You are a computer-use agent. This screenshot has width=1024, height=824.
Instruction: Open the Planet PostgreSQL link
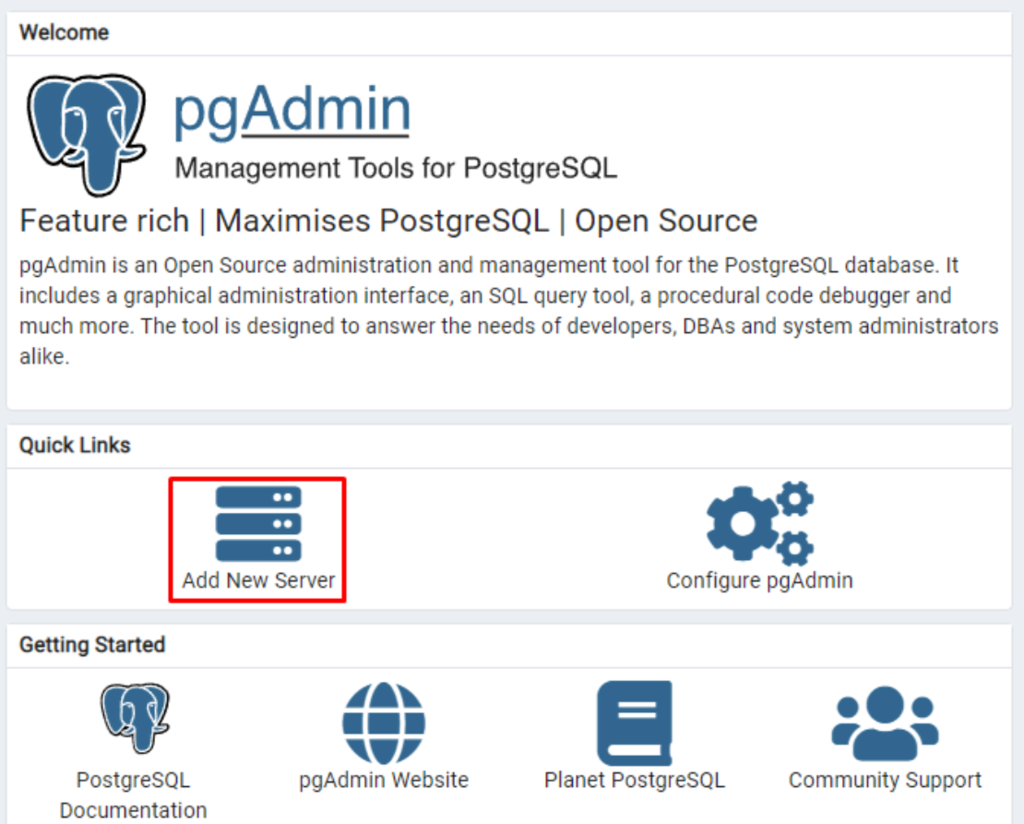click(x=634, y=780)
